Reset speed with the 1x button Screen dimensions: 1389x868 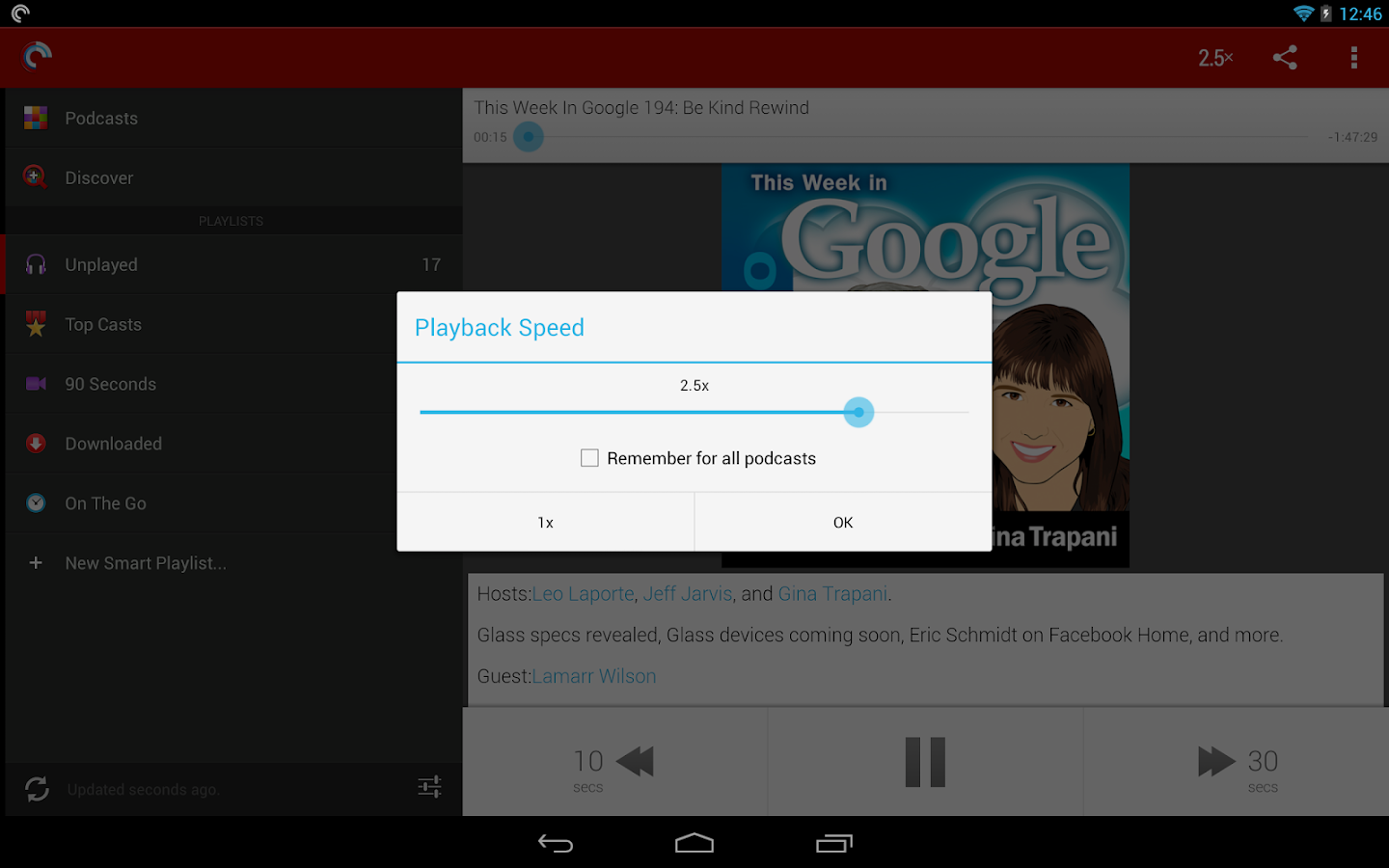(546, 523)
